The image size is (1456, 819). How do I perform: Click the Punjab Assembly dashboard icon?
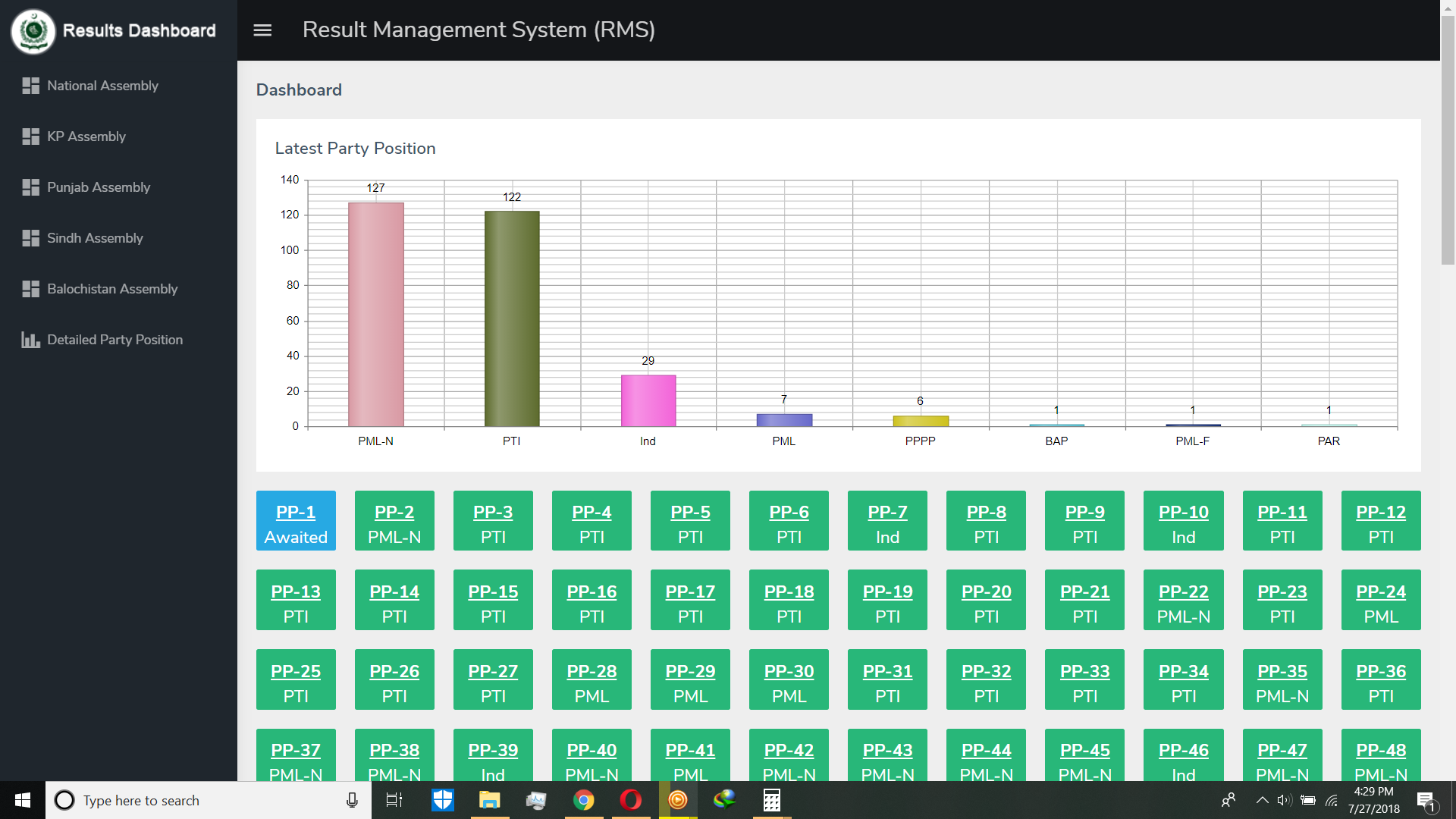click(x=30, y=187)
